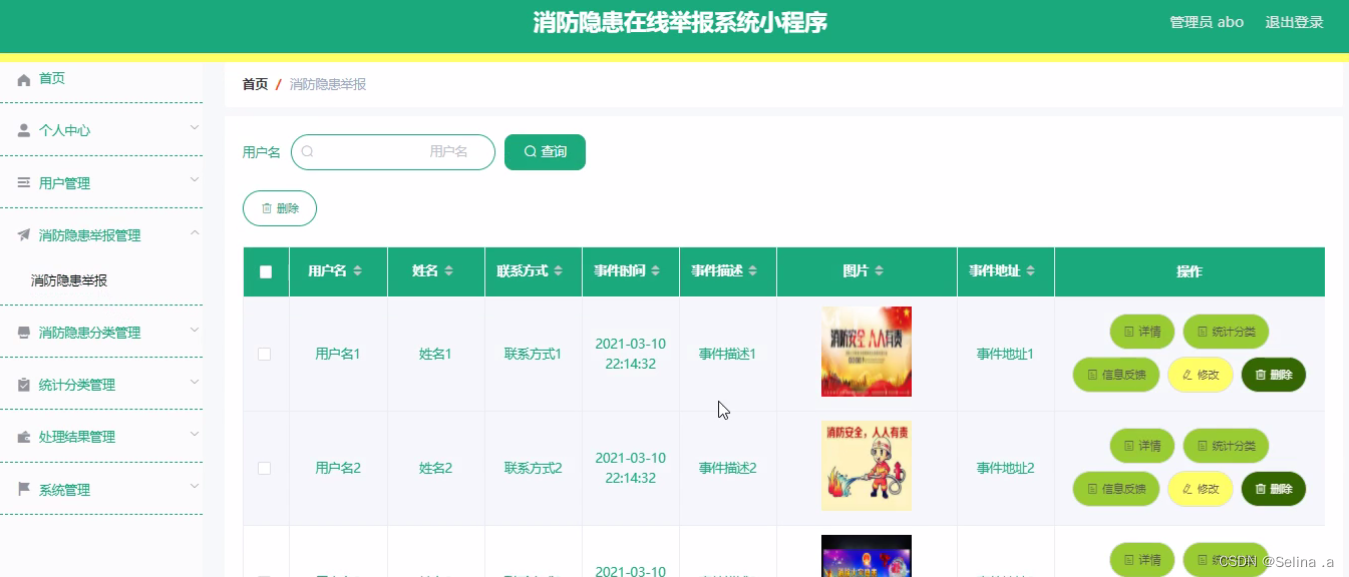The height and width of the screenshot is (577, 1349).
Task: Click the home icon beside 首页 in sidebar
Action: point(24,79)
